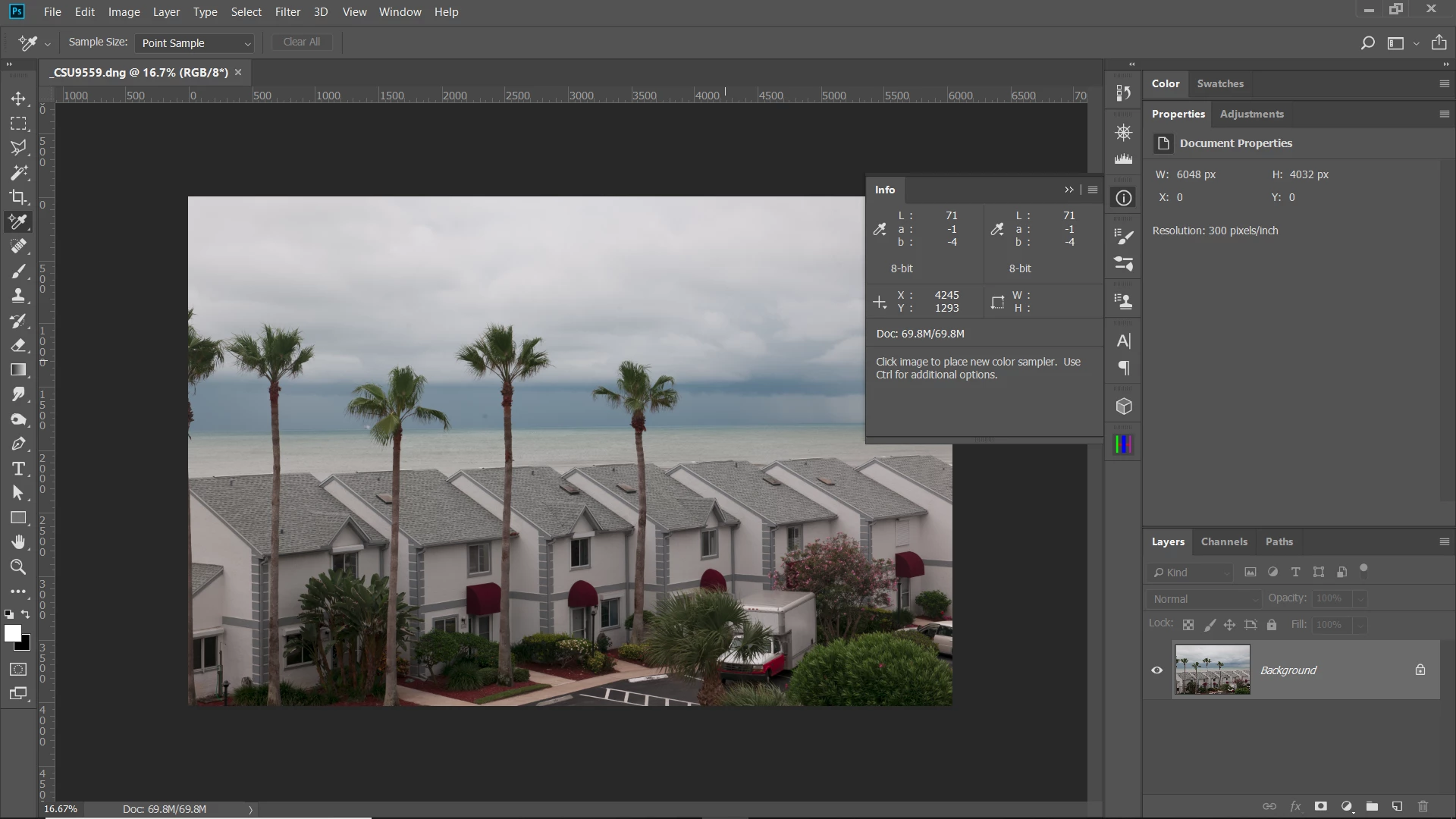This screenshot has width=1456, height=819.
Task: Click the Create new layer icon
Action: click(1397, 806)
